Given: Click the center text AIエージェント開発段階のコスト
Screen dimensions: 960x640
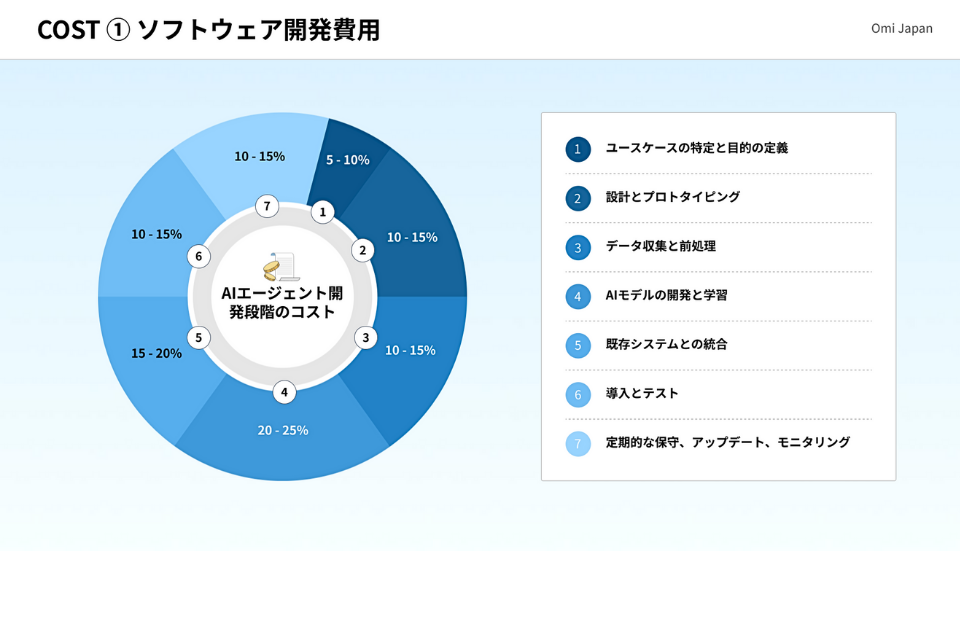Looking at the screenshot, I should pos(282,303).
